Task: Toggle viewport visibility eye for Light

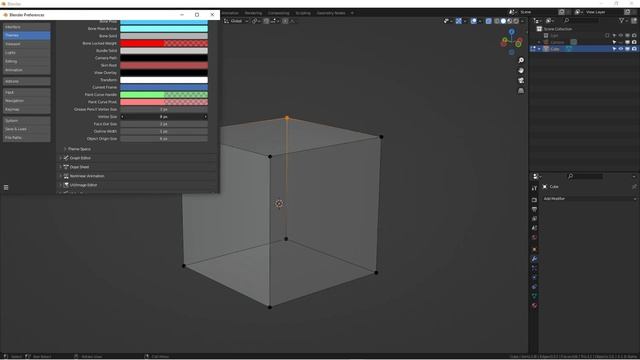Action: [621, 36]
